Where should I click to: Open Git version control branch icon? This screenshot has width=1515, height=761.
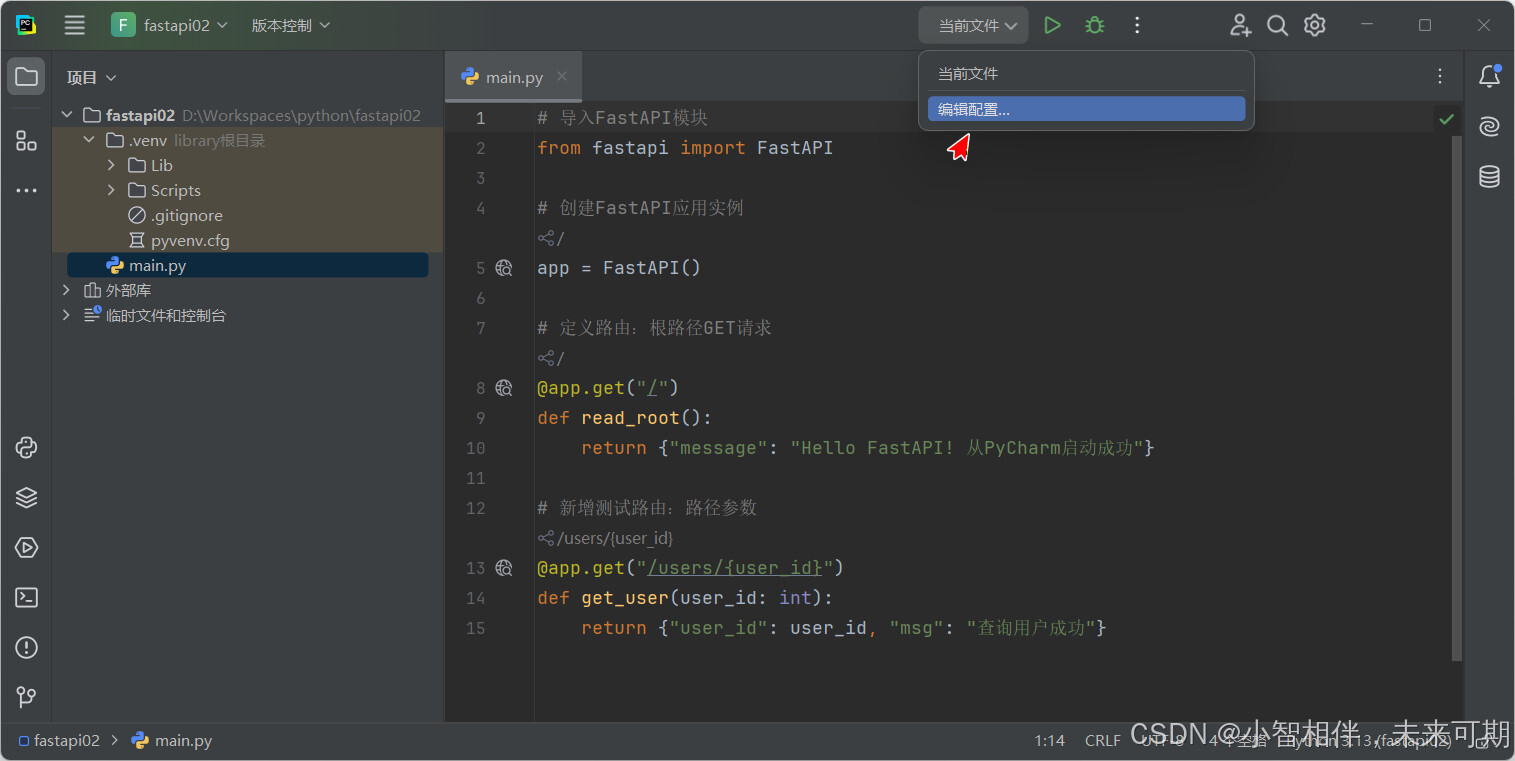[x=26, y=697]
